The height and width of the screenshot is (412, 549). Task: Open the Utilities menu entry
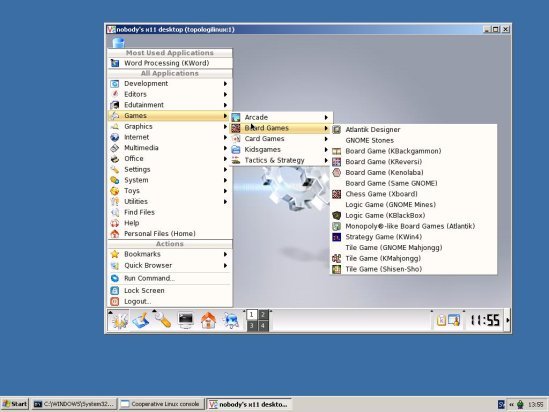pos(170,202)
